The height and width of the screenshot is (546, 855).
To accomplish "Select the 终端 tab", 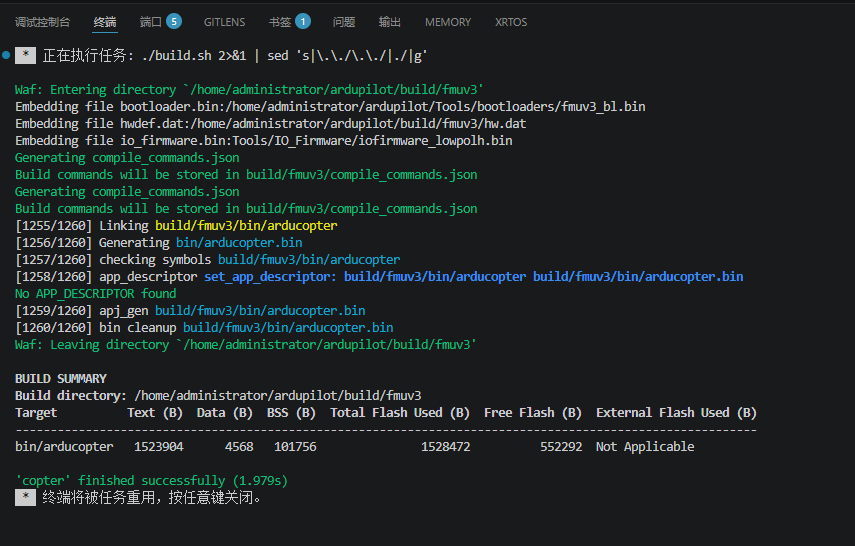I will click(105, 22).
